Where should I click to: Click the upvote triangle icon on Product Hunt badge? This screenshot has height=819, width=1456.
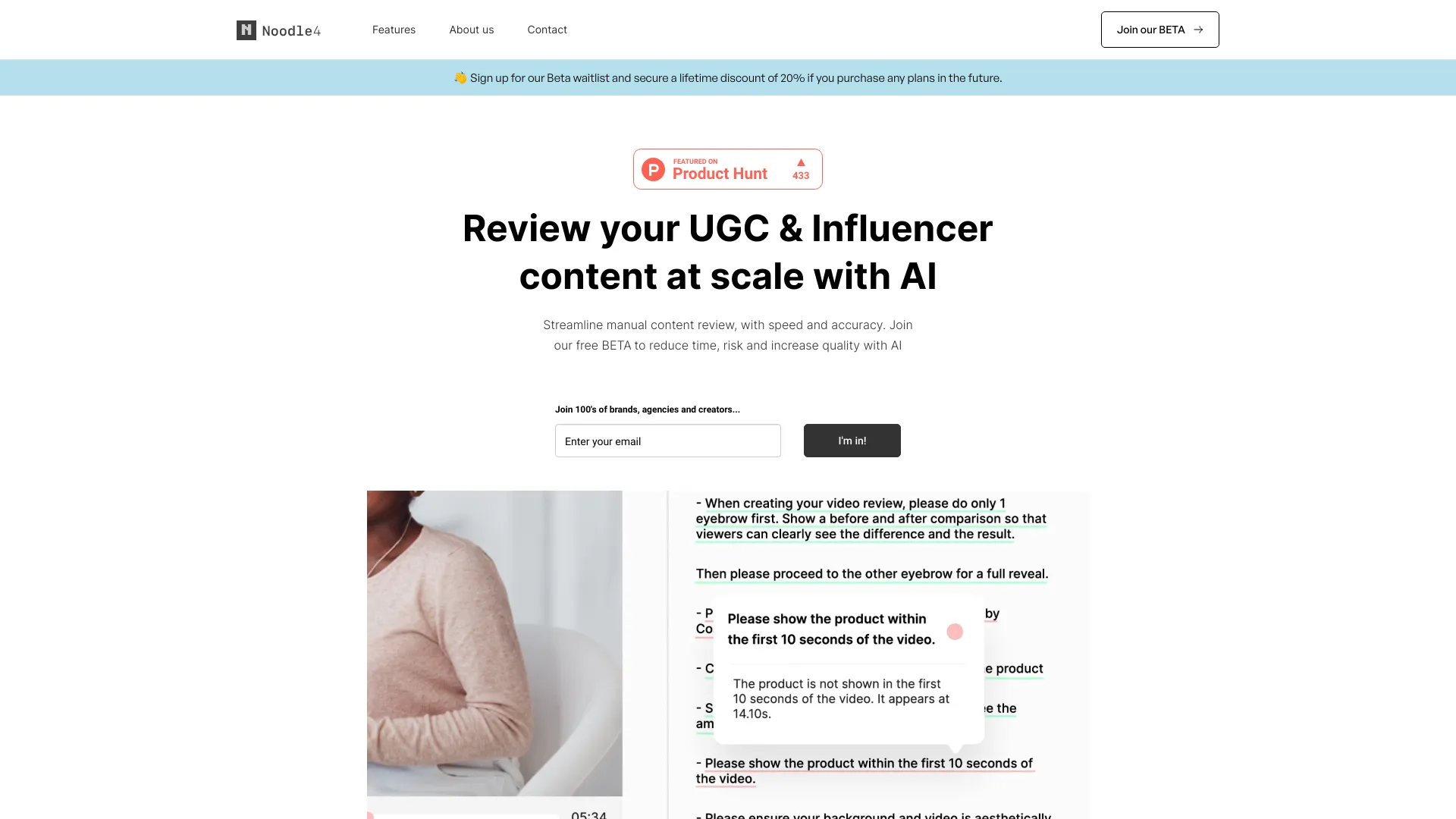pos(801,162)
